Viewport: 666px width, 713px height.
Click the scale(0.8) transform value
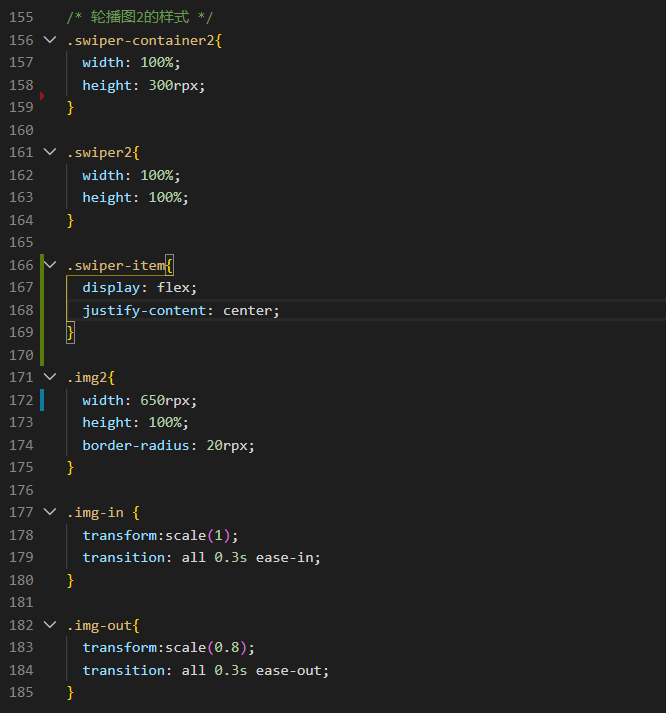click(x=206, y=648)
